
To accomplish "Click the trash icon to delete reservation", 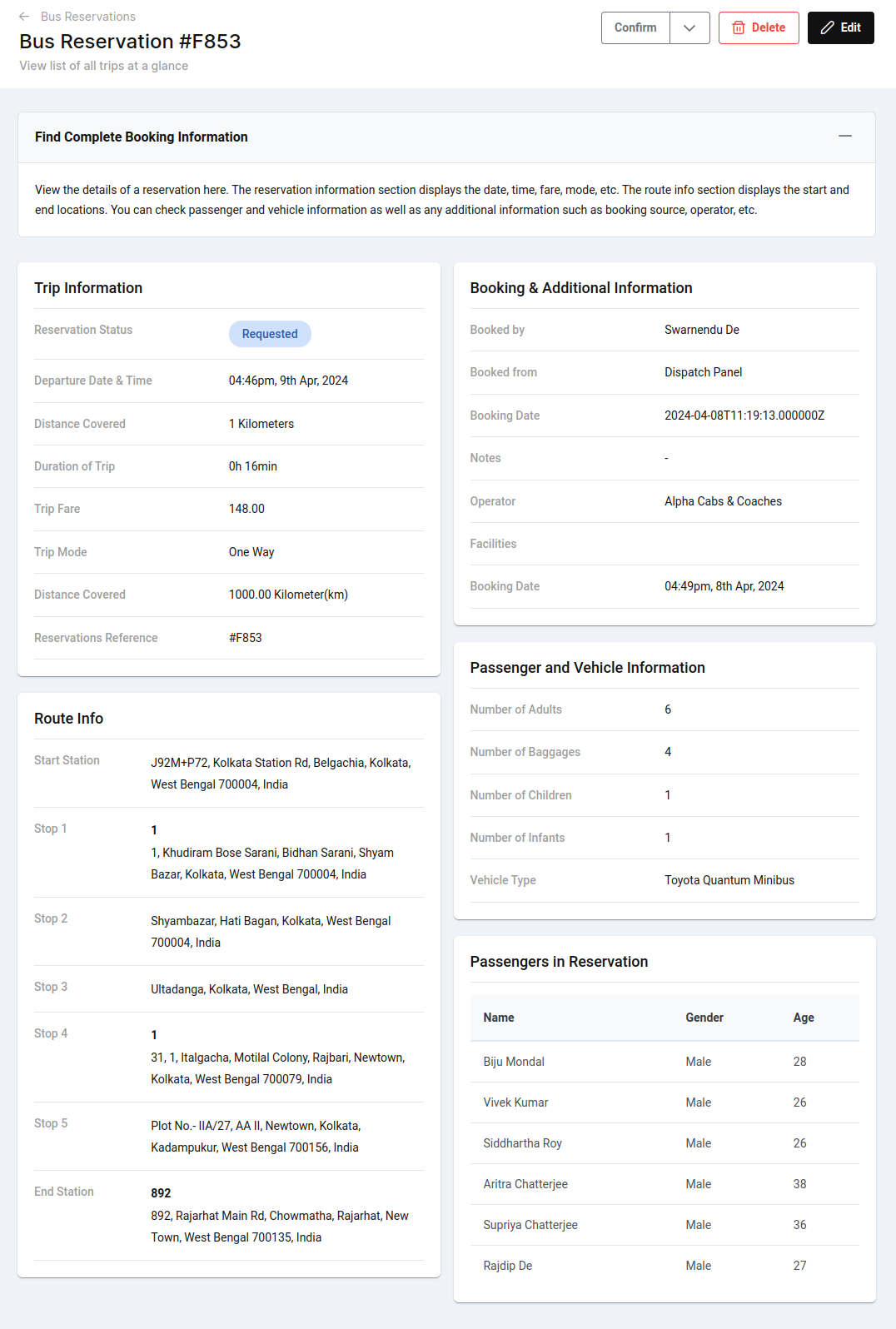I will pyautogui.click(x=739, y=28).
